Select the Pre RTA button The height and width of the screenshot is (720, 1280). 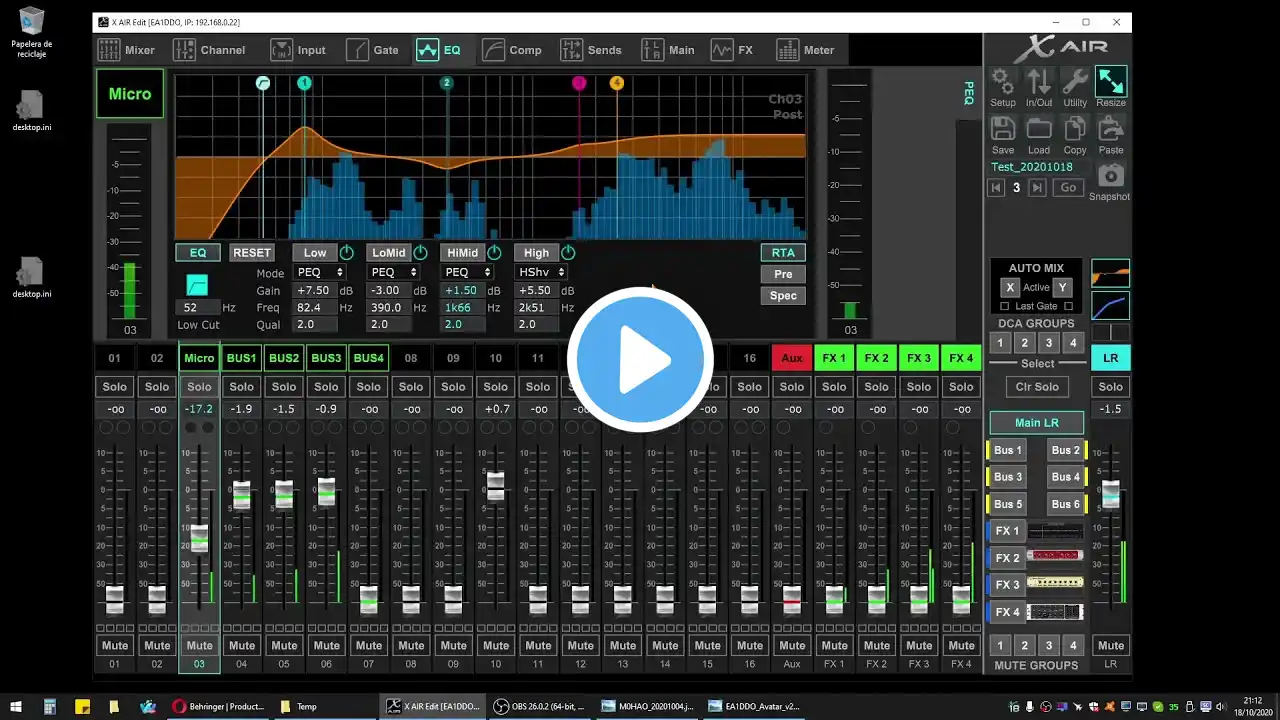point(783,274)
